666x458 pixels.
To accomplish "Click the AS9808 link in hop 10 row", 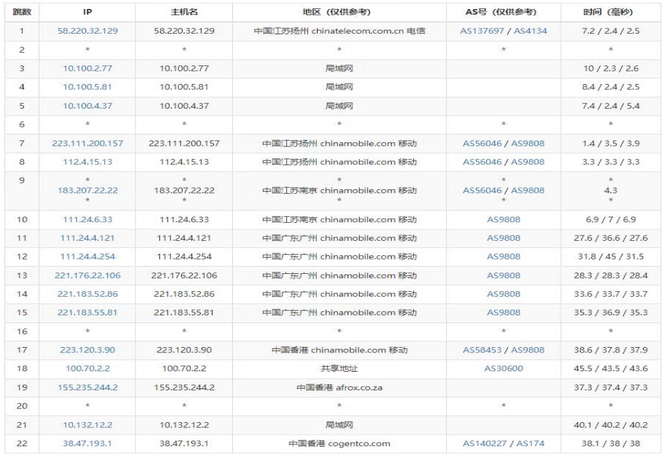I will 503,219.
